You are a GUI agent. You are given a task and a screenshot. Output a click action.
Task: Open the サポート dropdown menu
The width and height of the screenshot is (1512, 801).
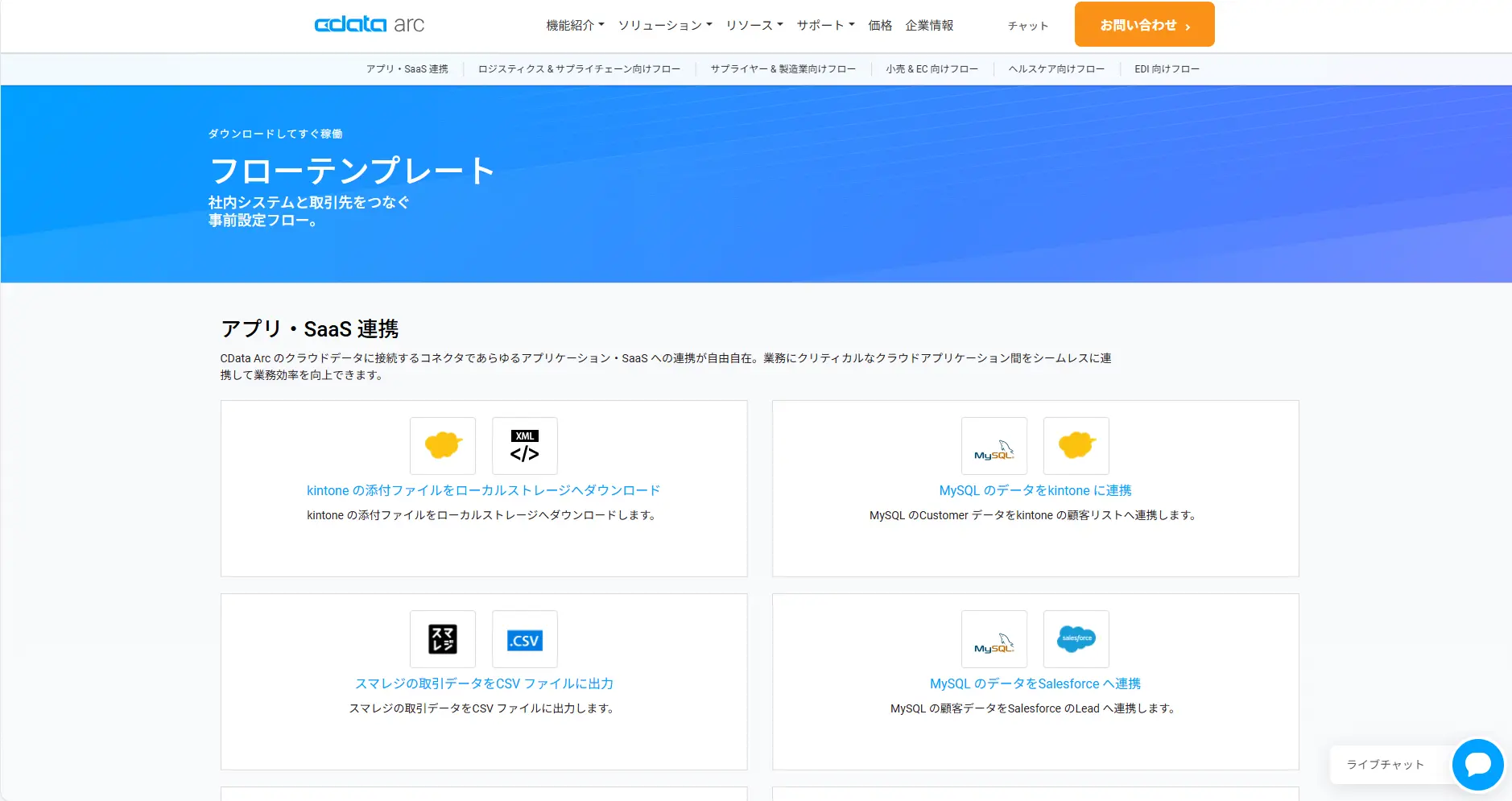click(824, 25)
